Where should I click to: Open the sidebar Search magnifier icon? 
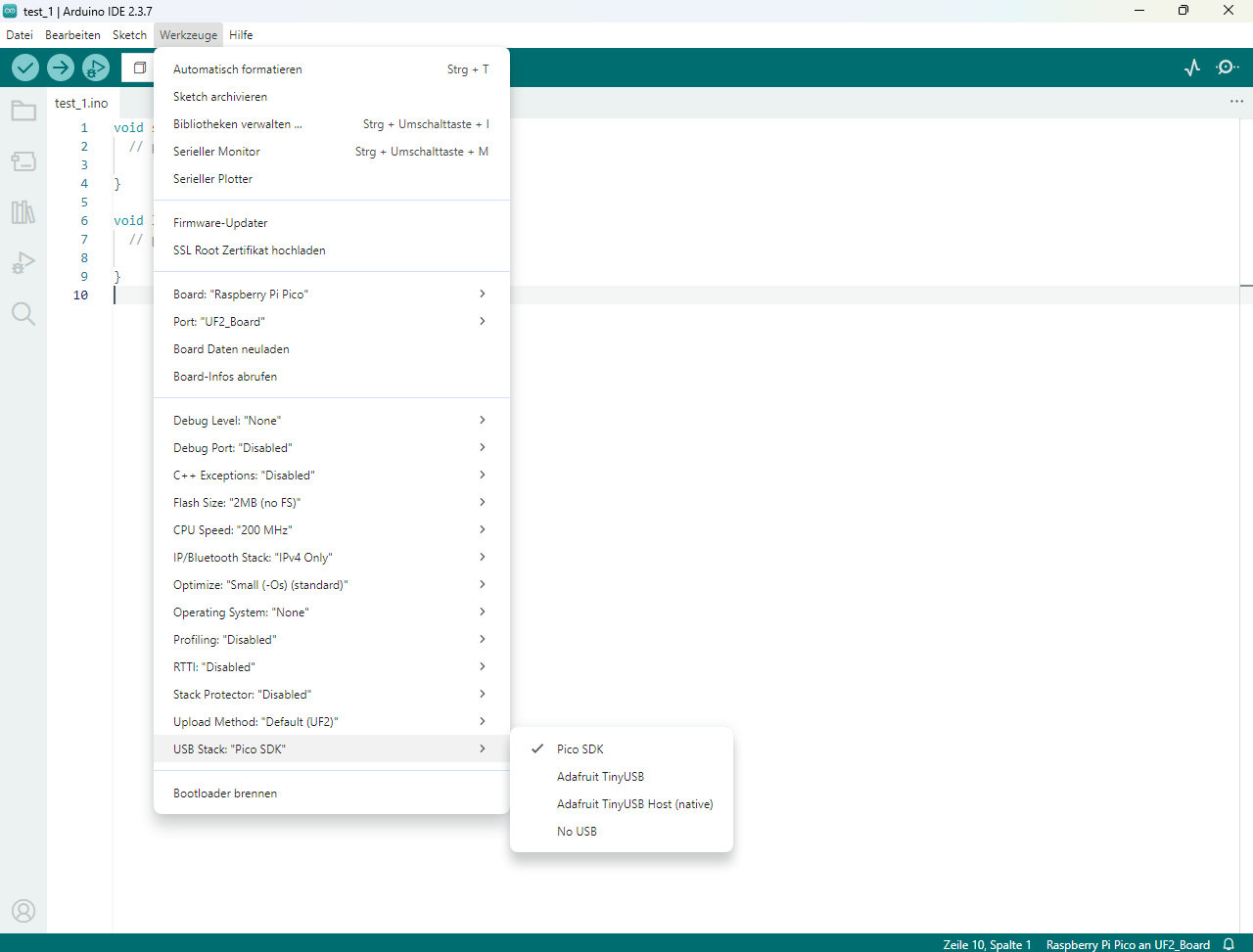(x=23, y=314)
